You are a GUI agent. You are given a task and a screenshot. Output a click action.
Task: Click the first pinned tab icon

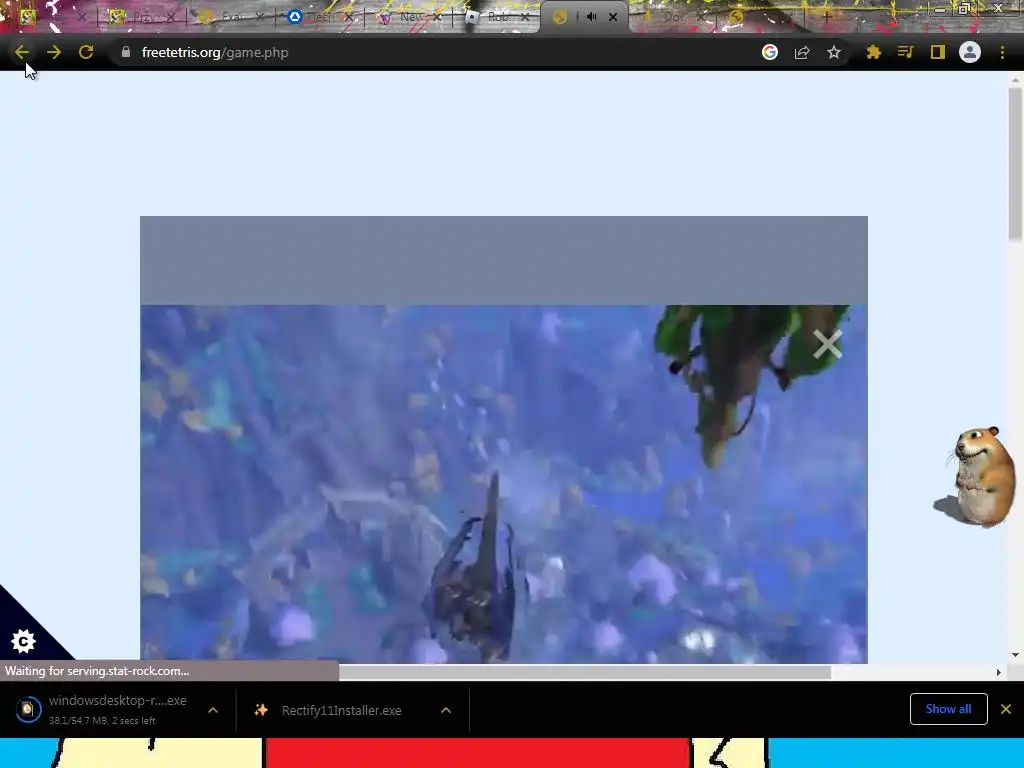click(x=27, y=17)
